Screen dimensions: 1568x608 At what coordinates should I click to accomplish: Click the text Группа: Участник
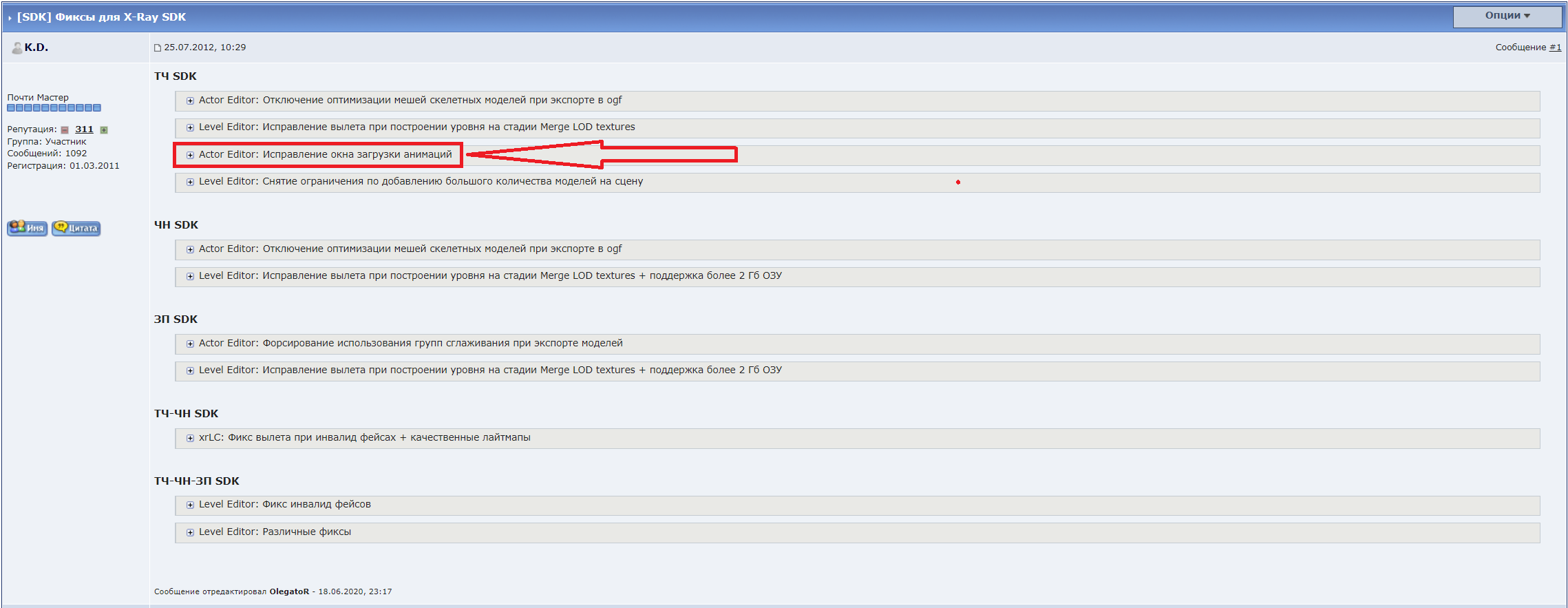coord(47,142)
